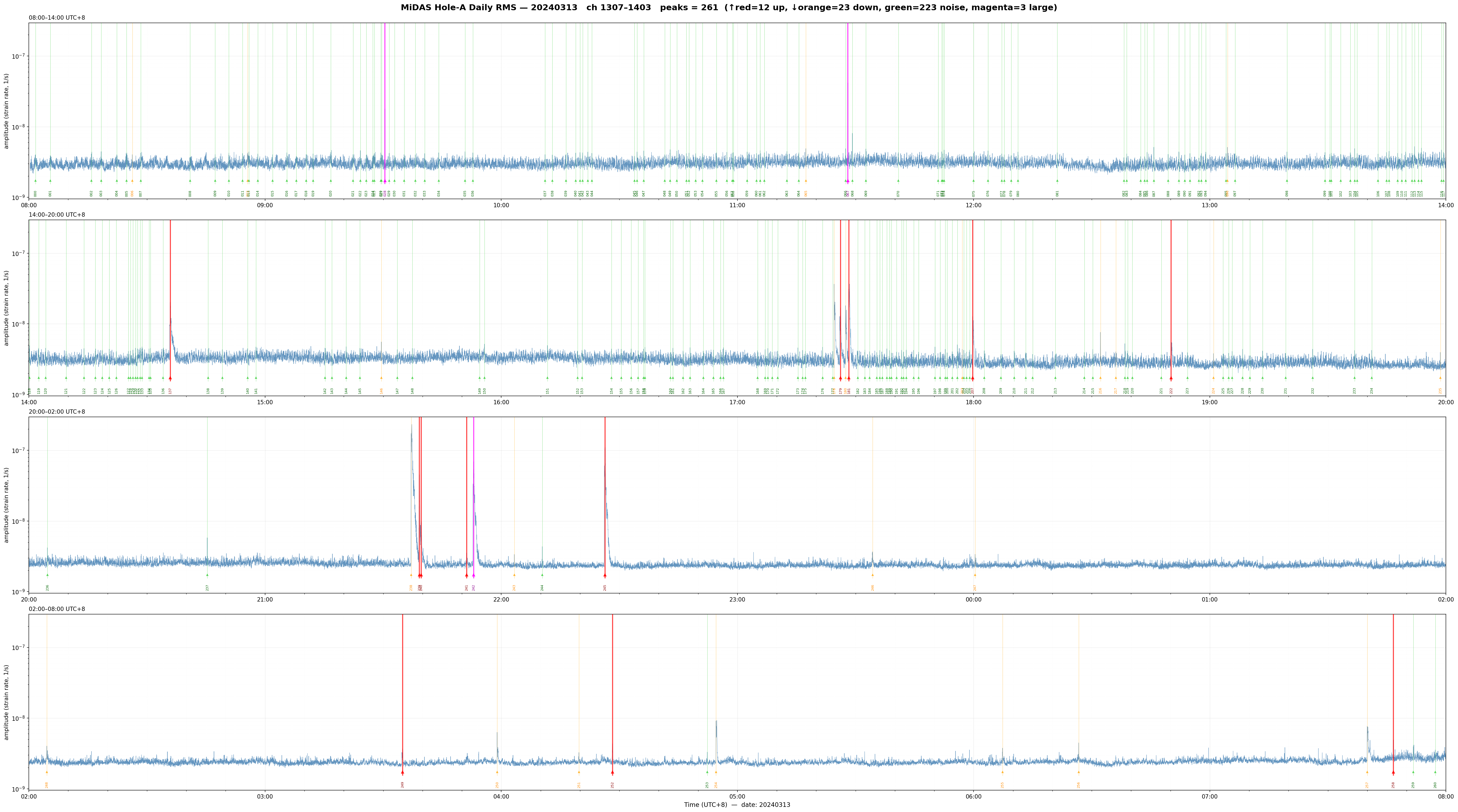Click the "13:00" time tick label
The image size is (1458, 812).
[1210, 205]
